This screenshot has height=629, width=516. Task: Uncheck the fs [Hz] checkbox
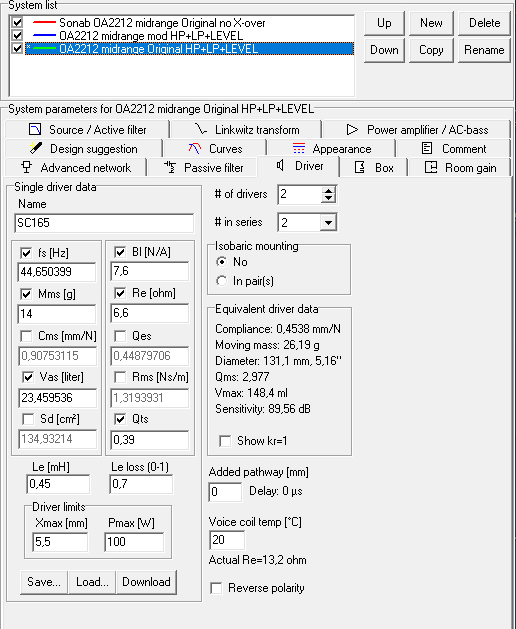[26, 253]
